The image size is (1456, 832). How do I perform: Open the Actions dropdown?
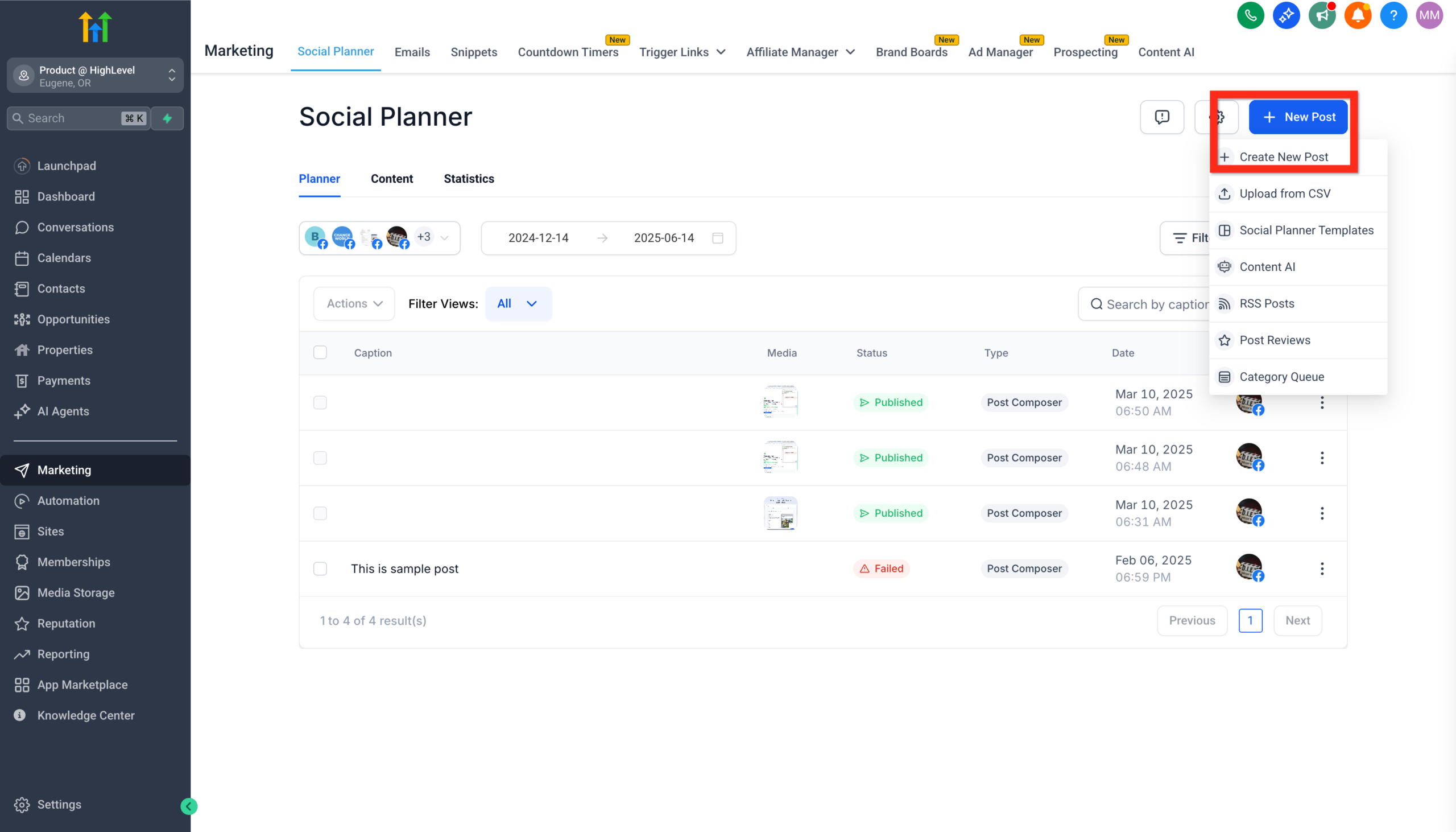(353, 303)
